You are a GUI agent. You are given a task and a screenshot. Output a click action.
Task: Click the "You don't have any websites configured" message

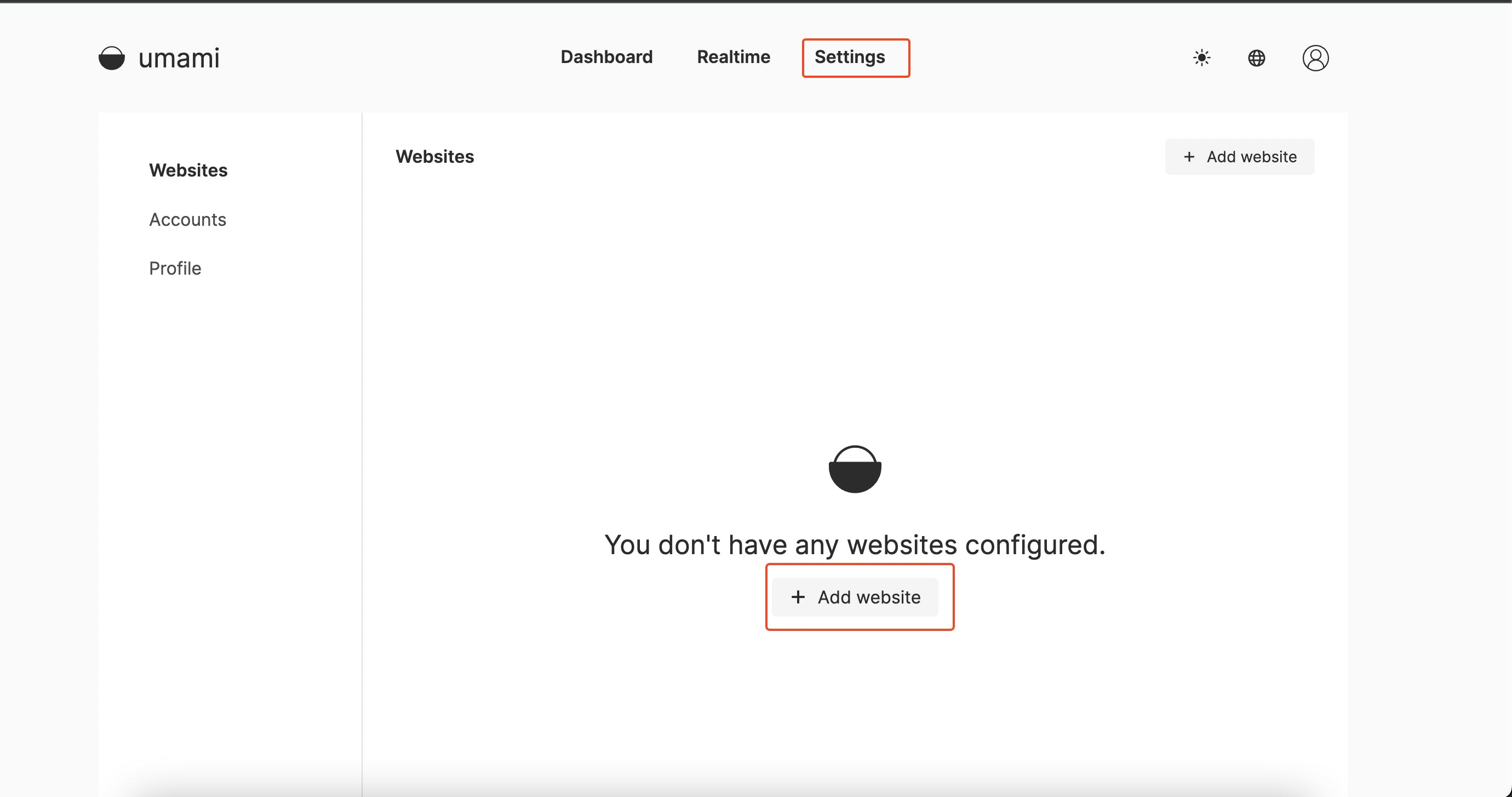(855, 544)
